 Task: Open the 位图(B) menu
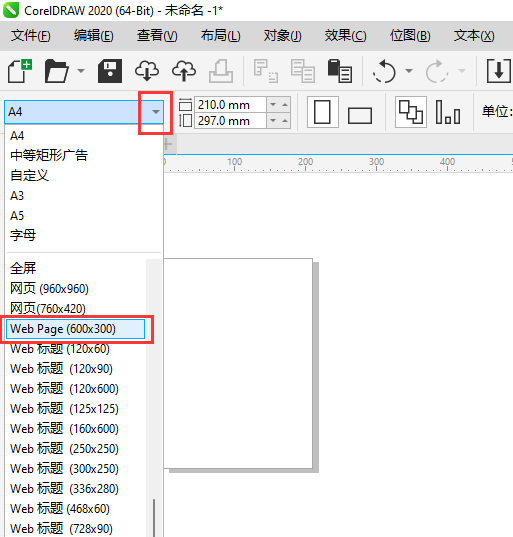[x=410, y=36]
